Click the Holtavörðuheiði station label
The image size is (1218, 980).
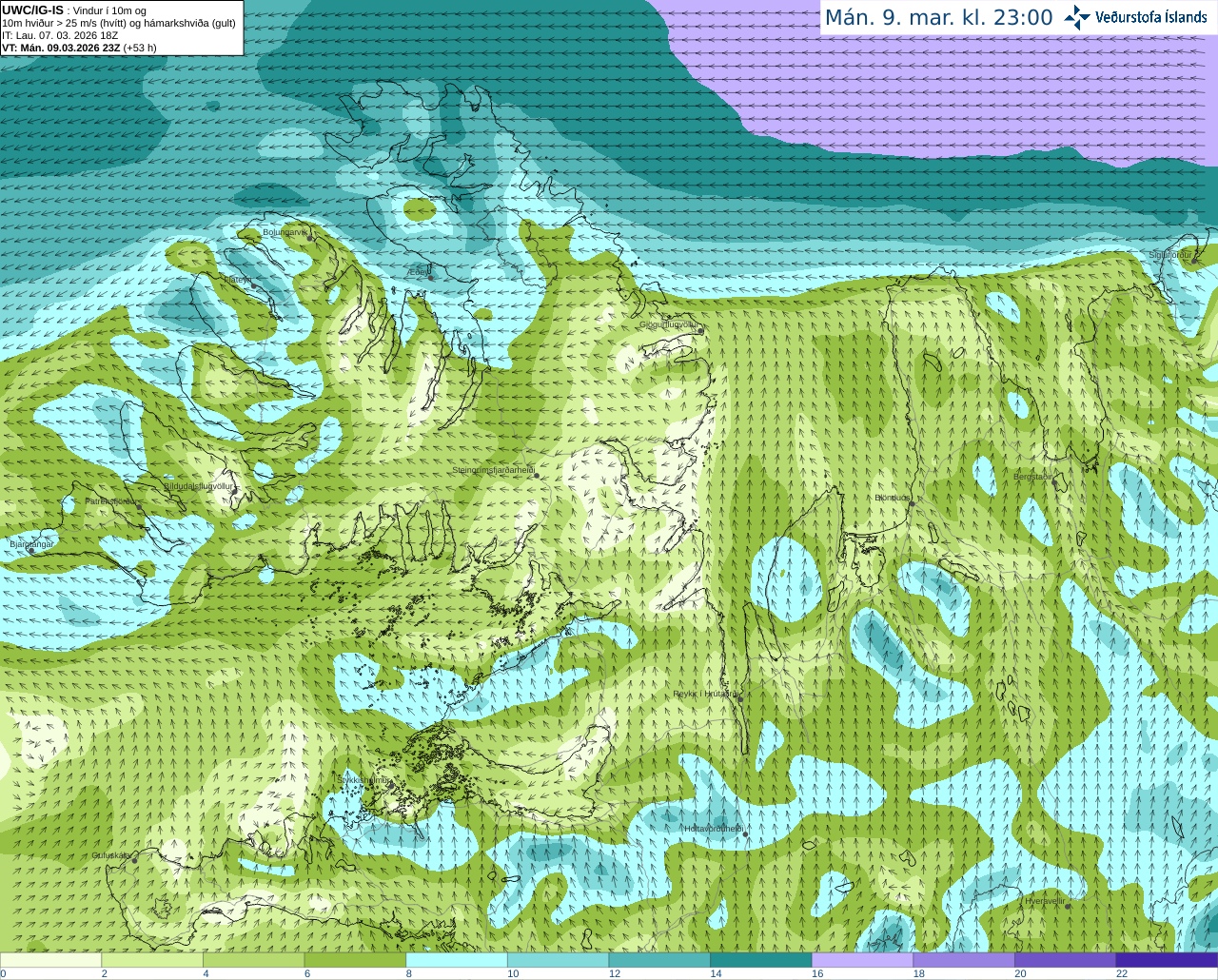tap(714, 829)
